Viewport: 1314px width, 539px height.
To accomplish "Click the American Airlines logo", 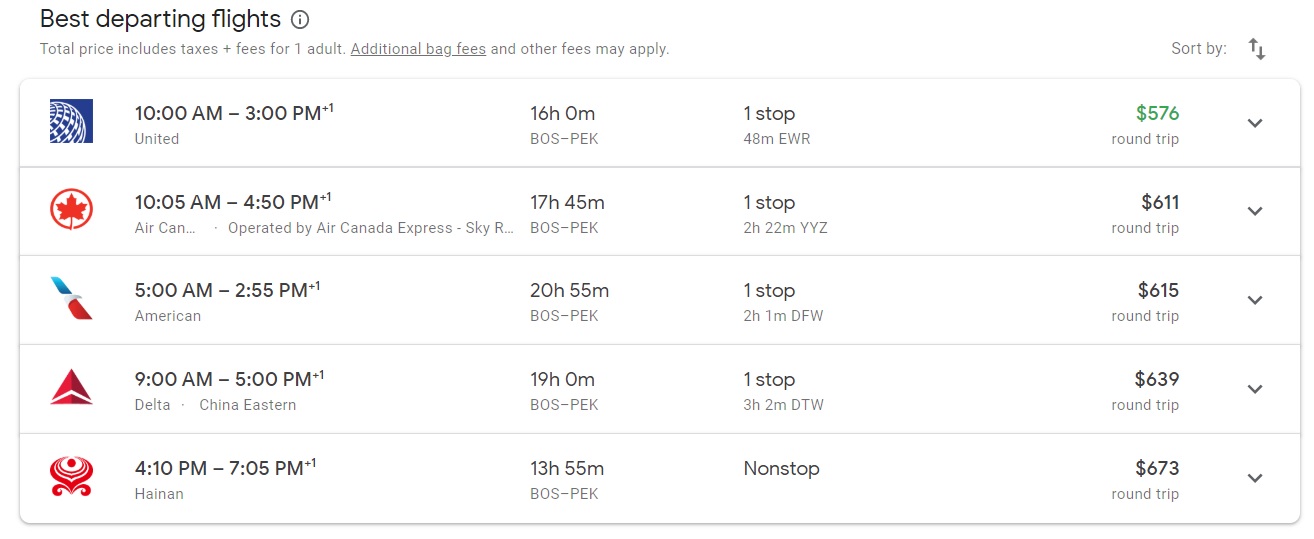I will (71, 299).
